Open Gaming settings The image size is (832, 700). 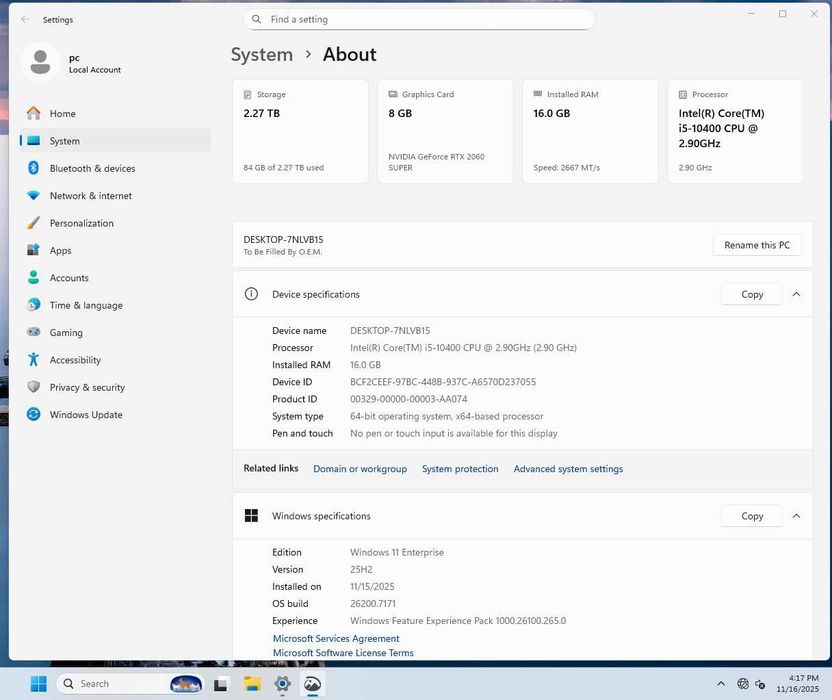[x=115, y=333]
